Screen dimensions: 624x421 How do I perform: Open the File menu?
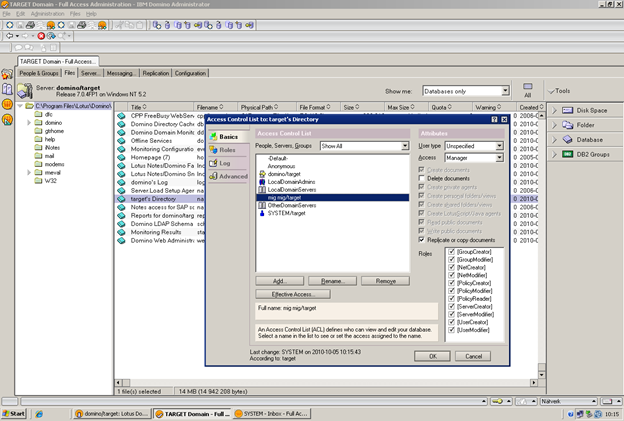click(x=6, y=14)
